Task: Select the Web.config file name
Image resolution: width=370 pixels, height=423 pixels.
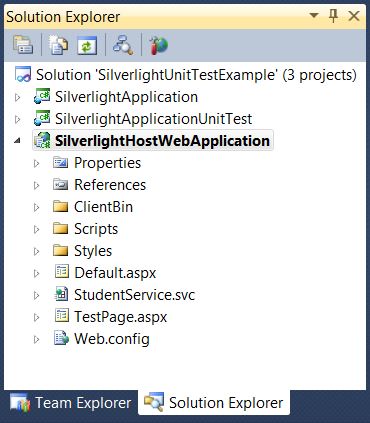Action: click(x=112, y=339)
